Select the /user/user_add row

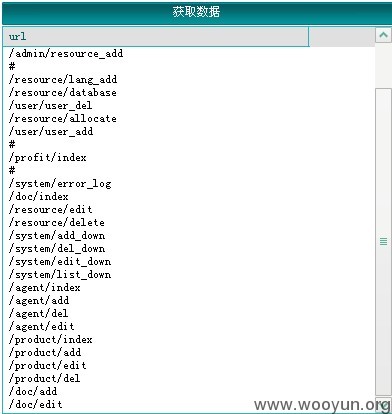click(51, 132)
